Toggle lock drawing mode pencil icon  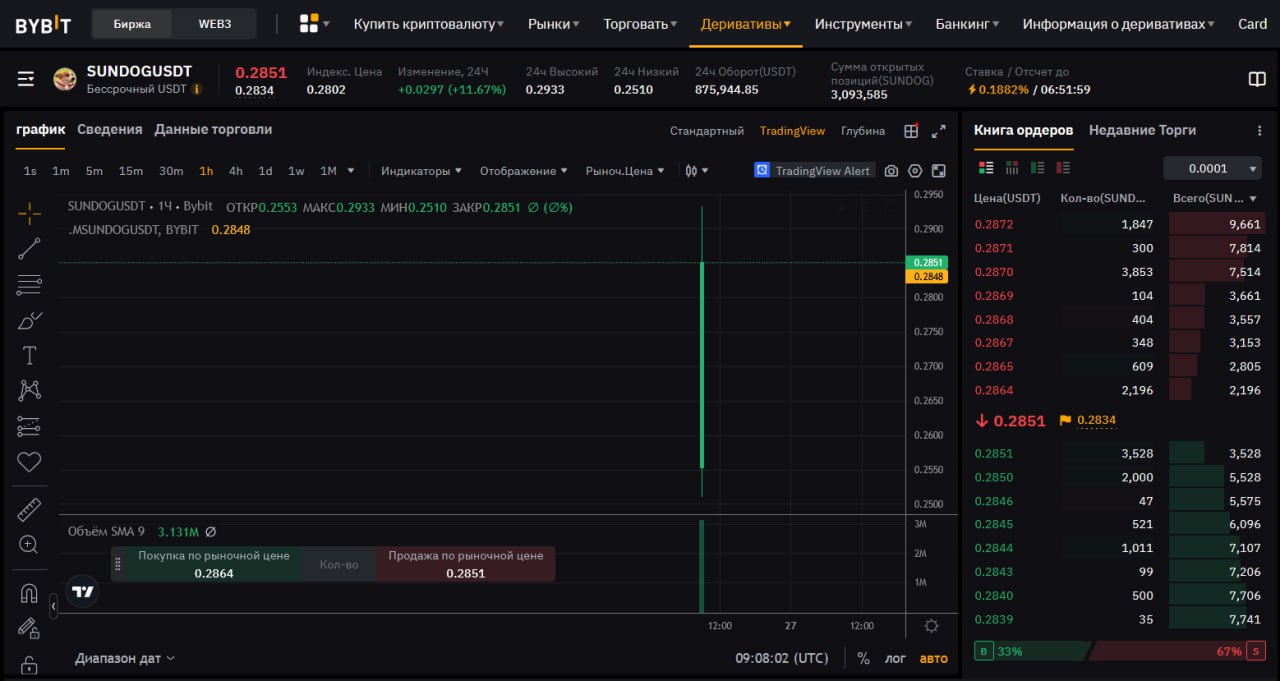(29, 628)
